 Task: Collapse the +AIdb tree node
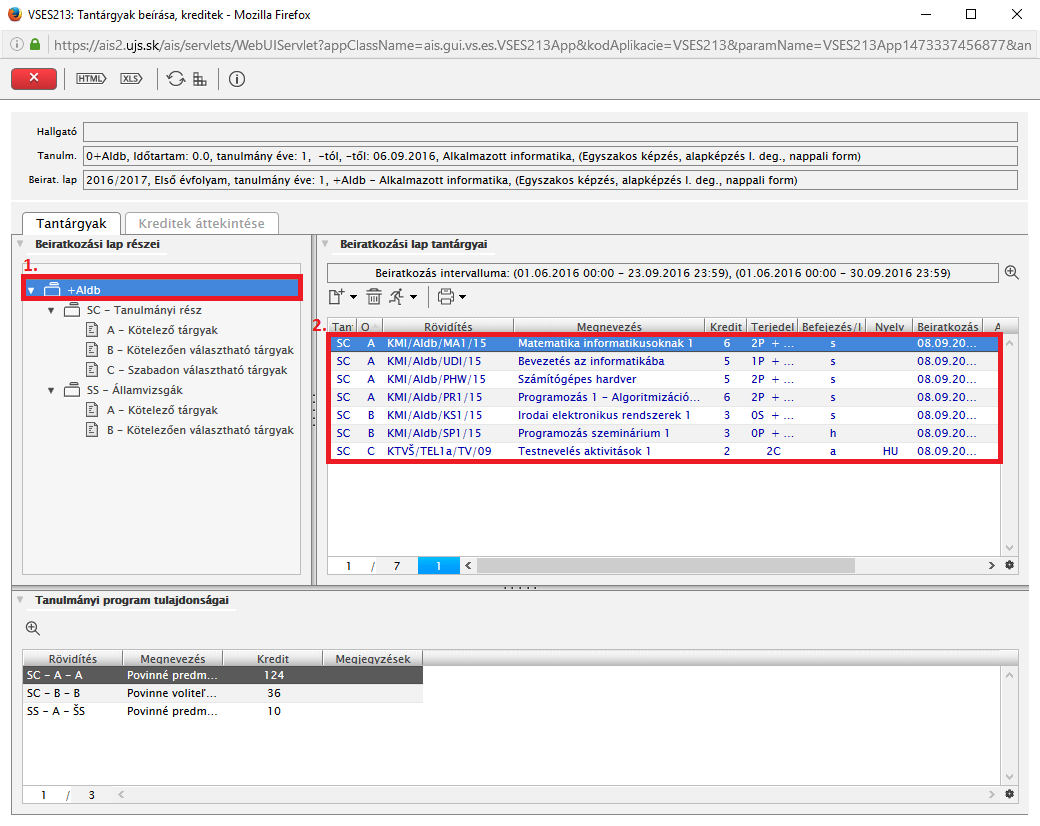tap(32, 290)
